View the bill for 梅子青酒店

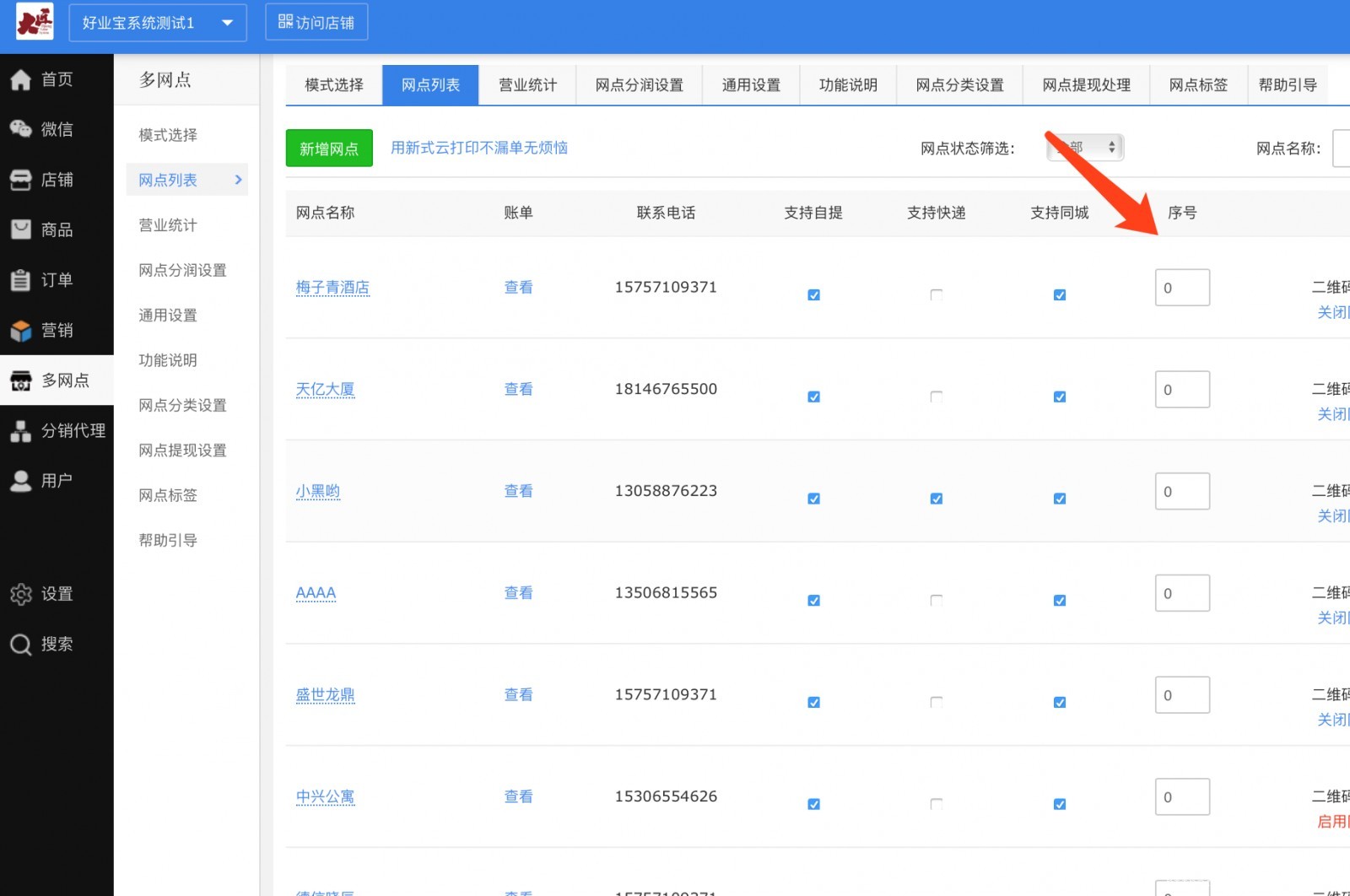(x=518, y=288)
